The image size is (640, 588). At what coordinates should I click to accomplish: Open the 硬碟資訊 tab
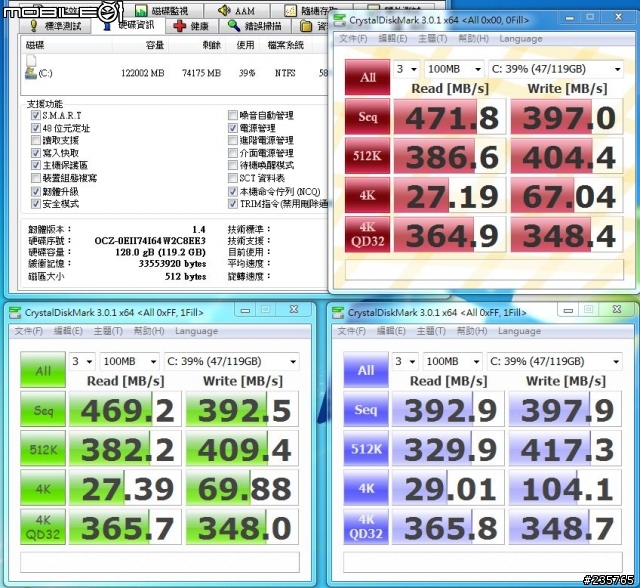pyautogui.click(x=128, y=25)
